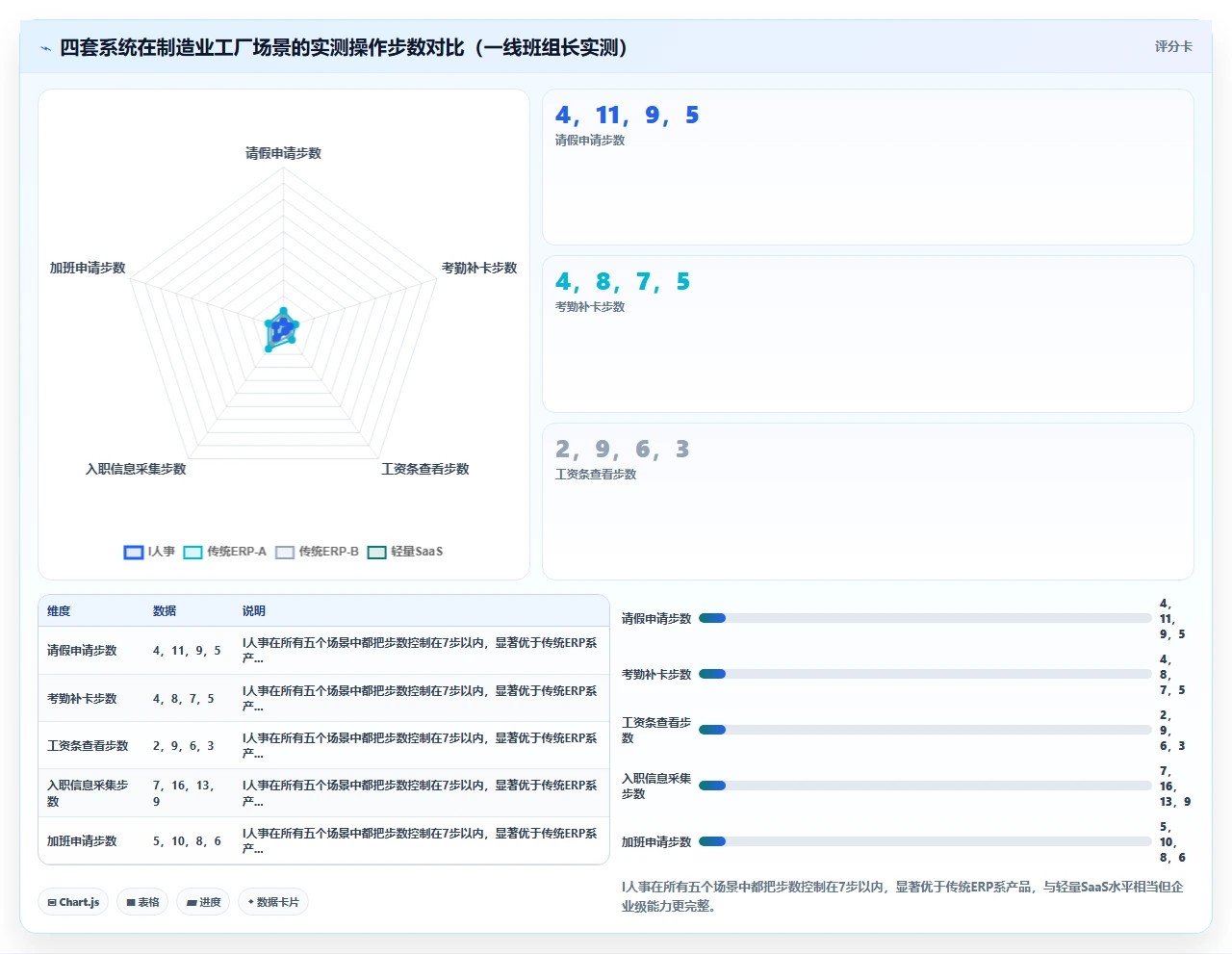This screenshot has width=1232, height=954.
Task: Click the table cell value 2, 9, 6, 3
Action: coord(184,746)
